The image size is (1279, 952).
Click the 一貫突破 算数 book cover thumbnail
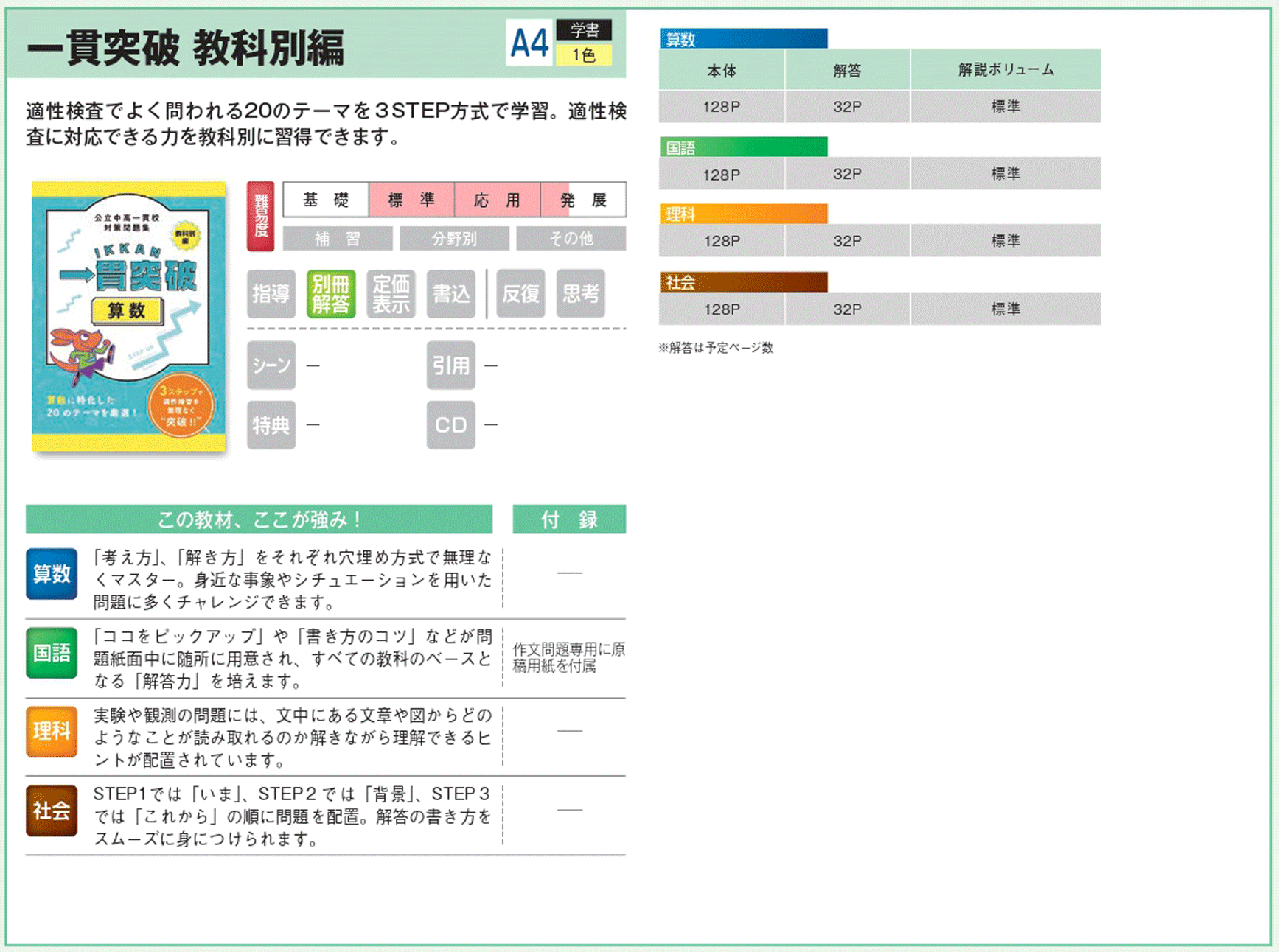128,315
